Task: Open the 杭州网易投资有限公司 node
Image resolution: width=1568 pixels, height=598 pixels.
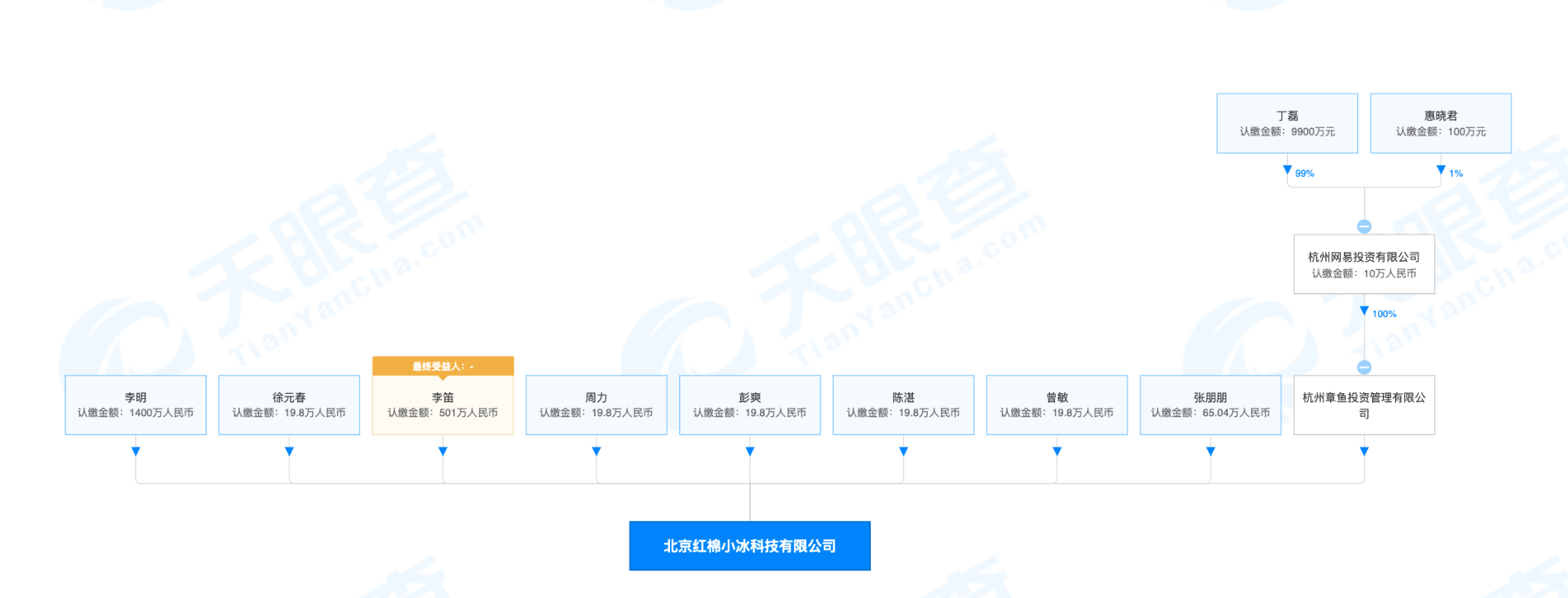Action: [1364, 264]
